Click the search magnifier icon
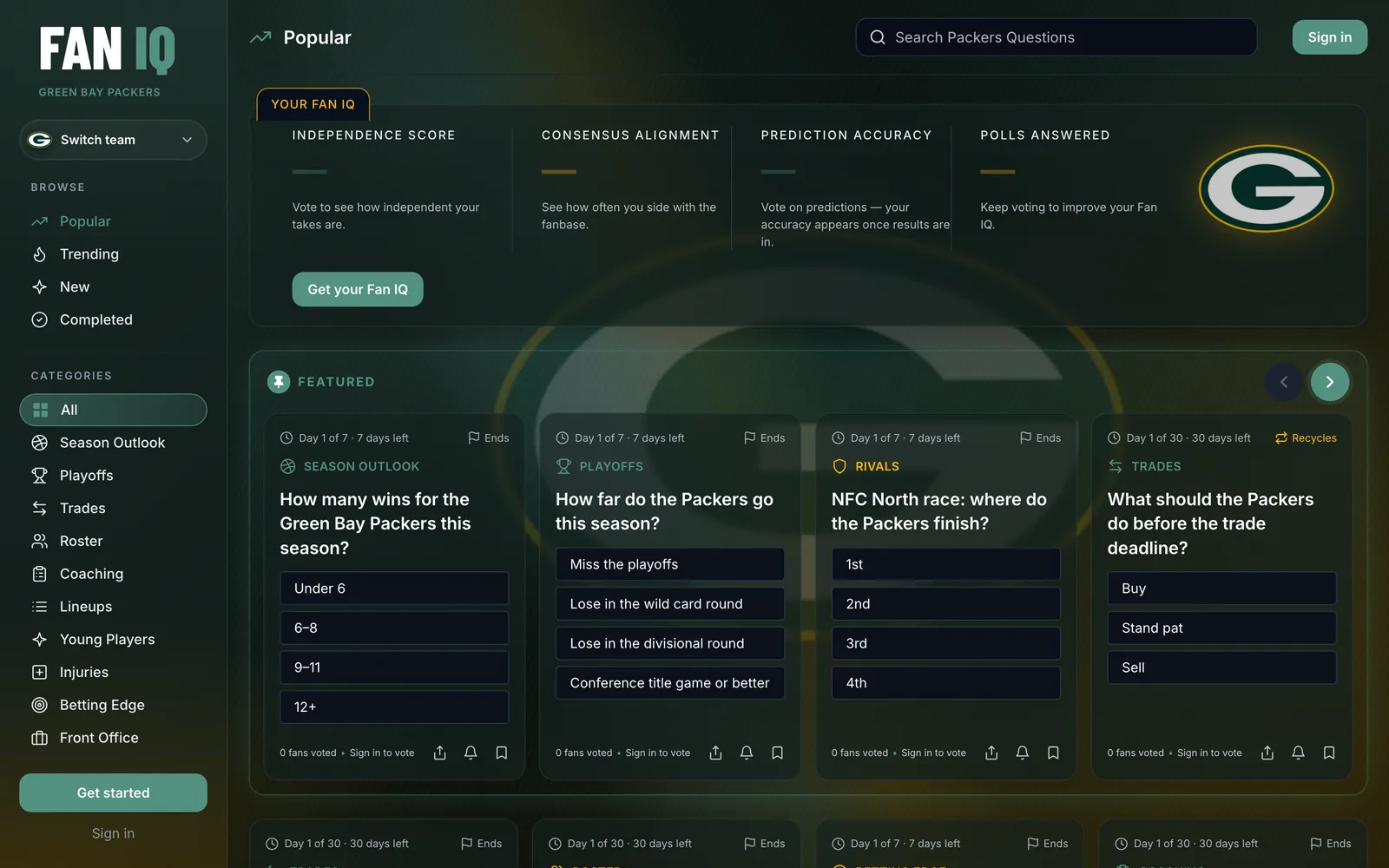The height and width of the screenshot is (868, 1389). [x=878, y=37]
